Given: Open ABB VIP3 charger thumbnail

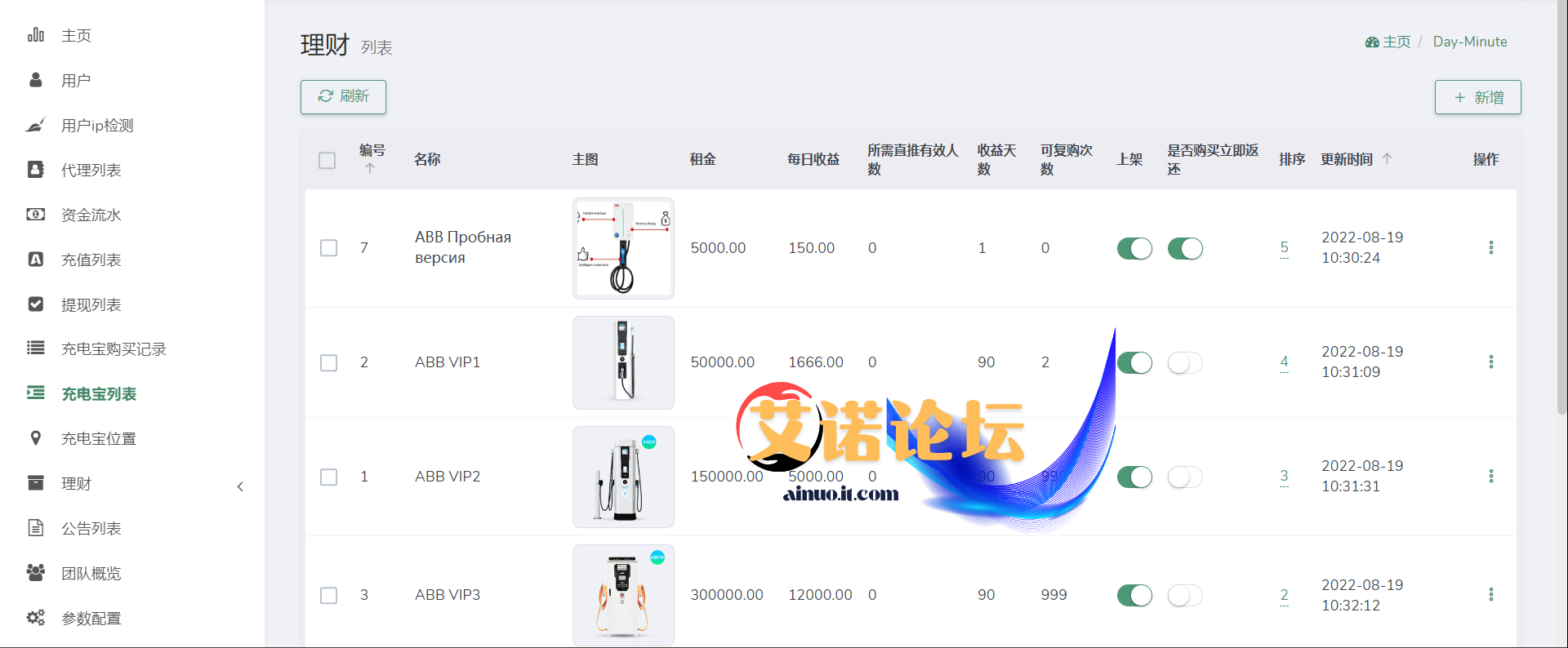Looking at the screenshot, I should [x=623, y=595].
